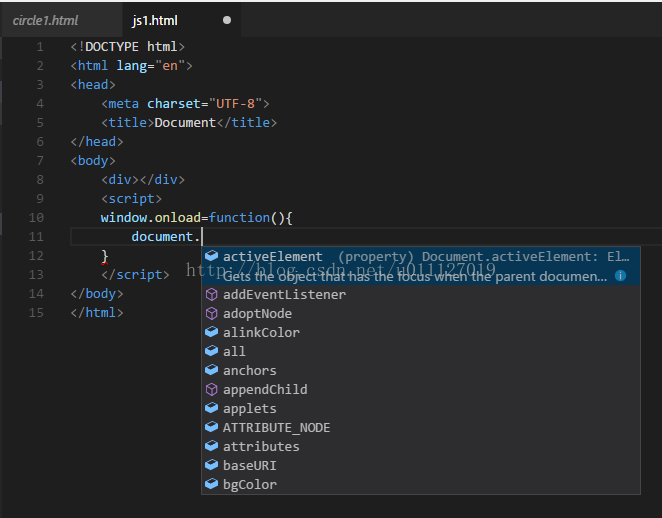The height and width of the screenshot is (518, 662).
Task: Click the method icon beside addEventListener
Action: [211, 295]
